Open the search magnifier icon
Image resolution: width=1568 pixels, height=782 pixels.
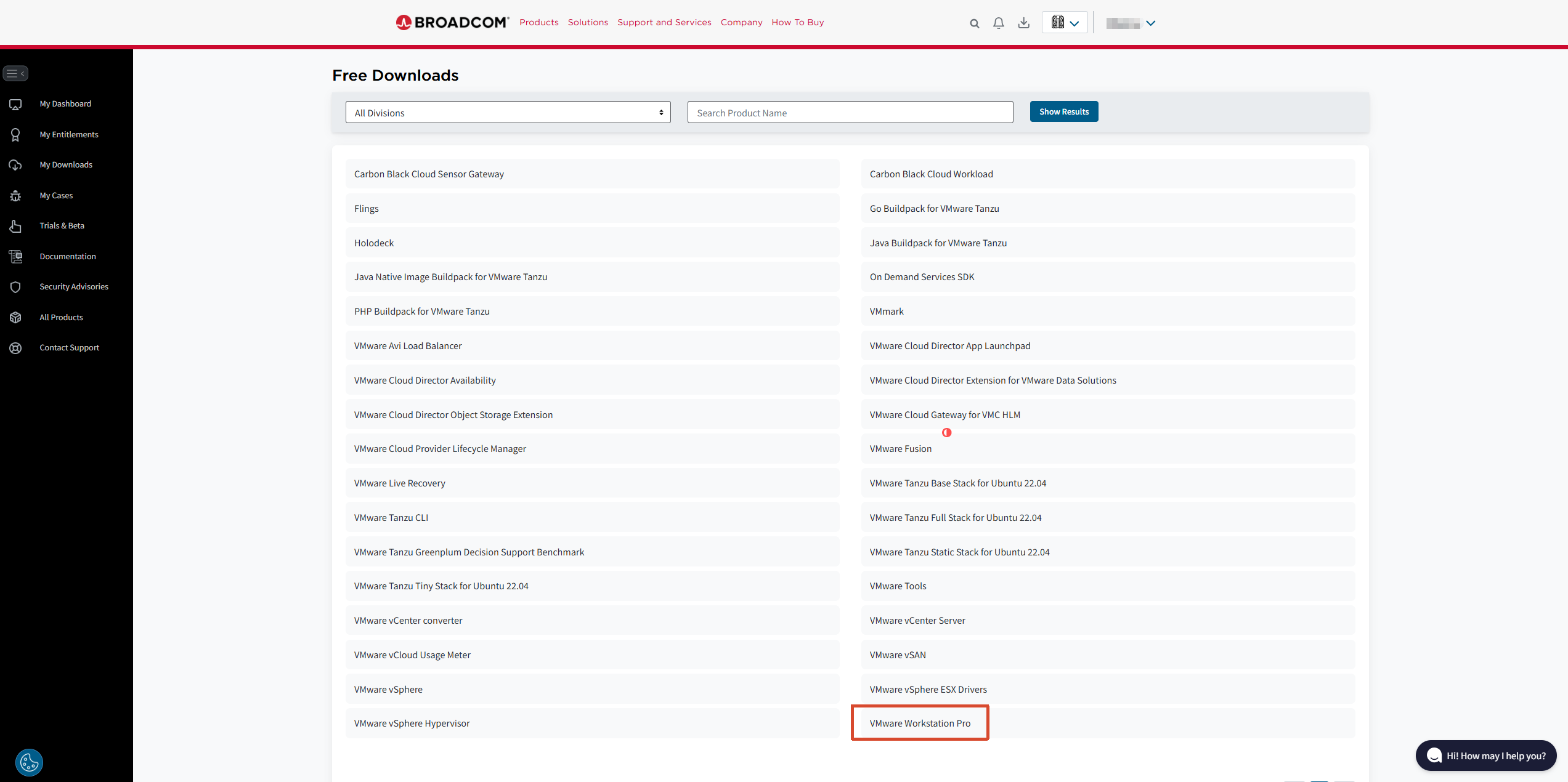[x=974, y=23]
